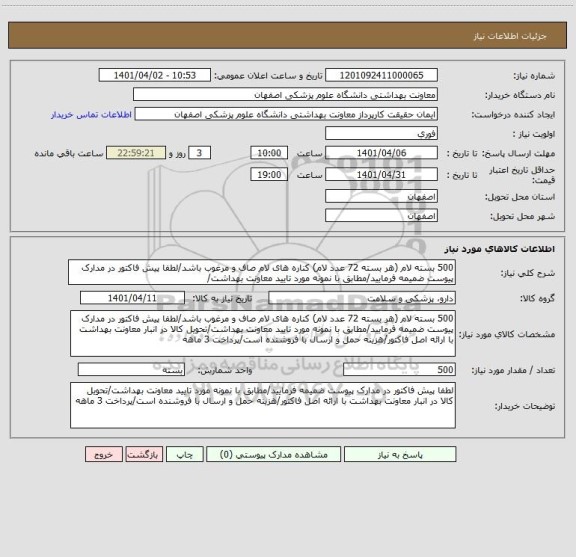Click the price validity date 1401/04/31
Screen dimensions: 576x557
[x=381, y=175]
